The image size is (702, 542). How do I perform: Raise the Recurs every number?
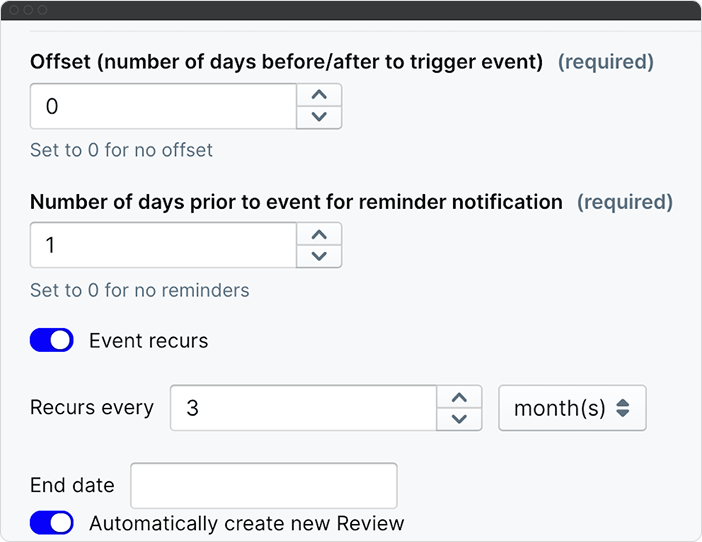coord(459,397)
